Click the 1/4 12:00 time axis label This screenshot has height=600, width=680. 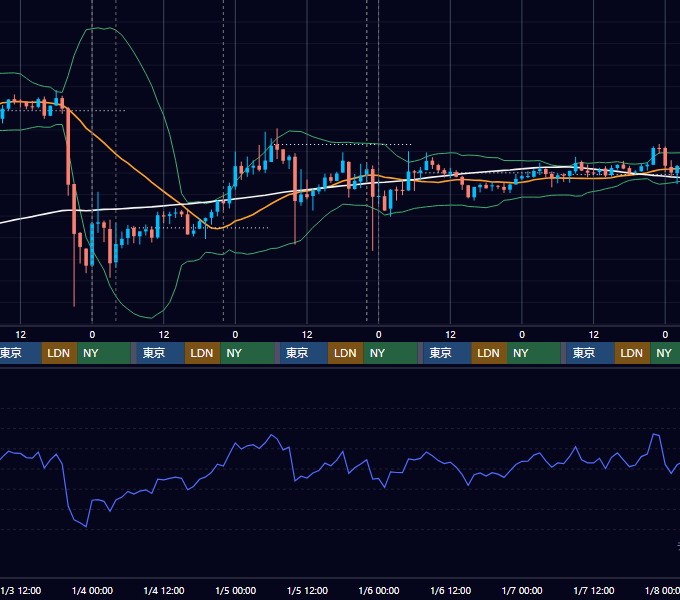click(x=164, y=590)
